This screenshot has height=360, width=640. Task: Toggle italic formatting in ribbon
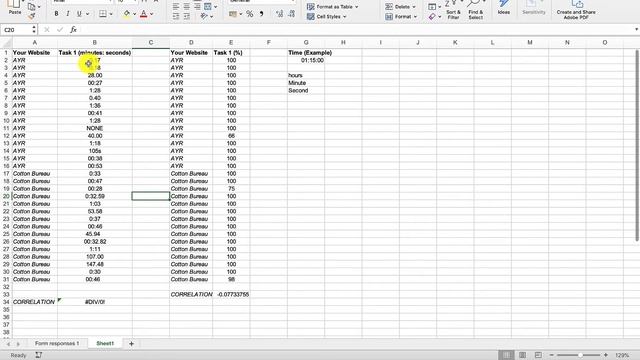[x=67, y=14]
